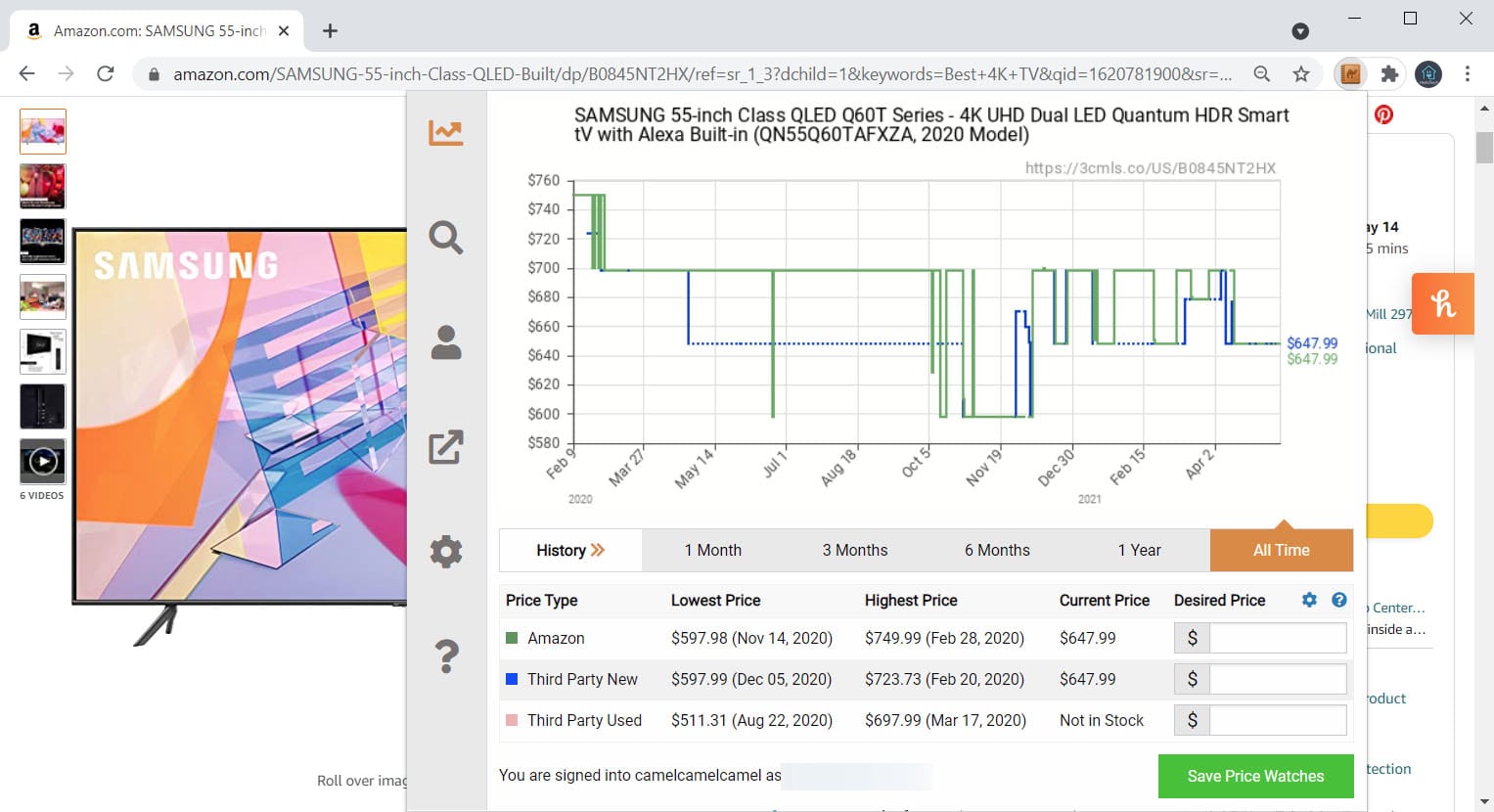This screenshot has width=1494, height=812.
Task: Toggle the green Amazon legend swatch
Action: coord(512,638)
